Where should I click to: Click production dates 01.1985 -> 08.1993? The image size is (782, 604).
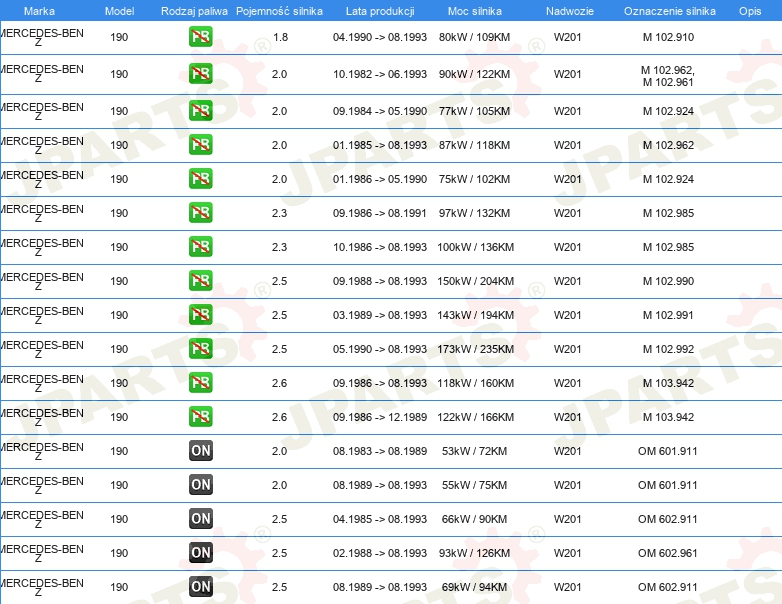[380, 145]
